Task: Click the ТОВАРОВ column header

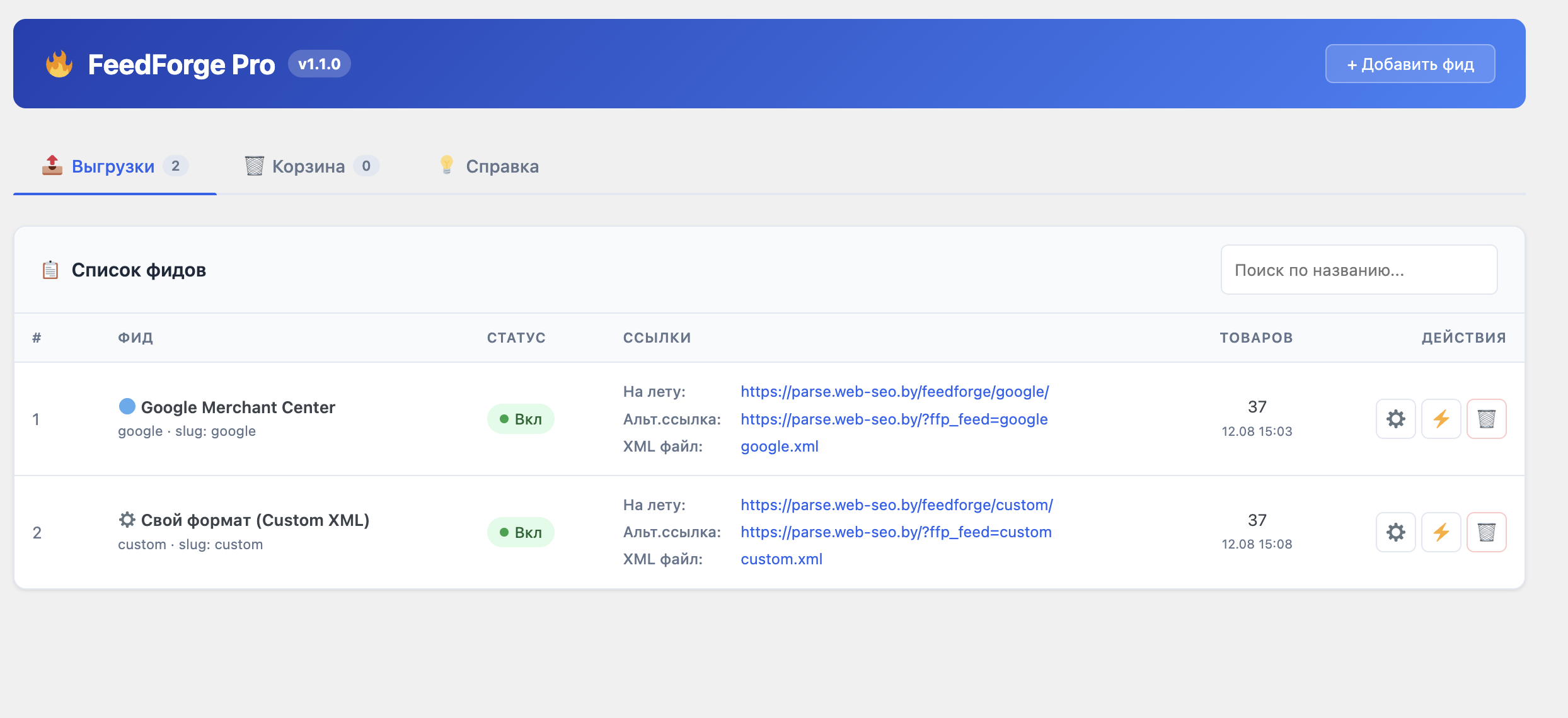Action: point(1256,338)
